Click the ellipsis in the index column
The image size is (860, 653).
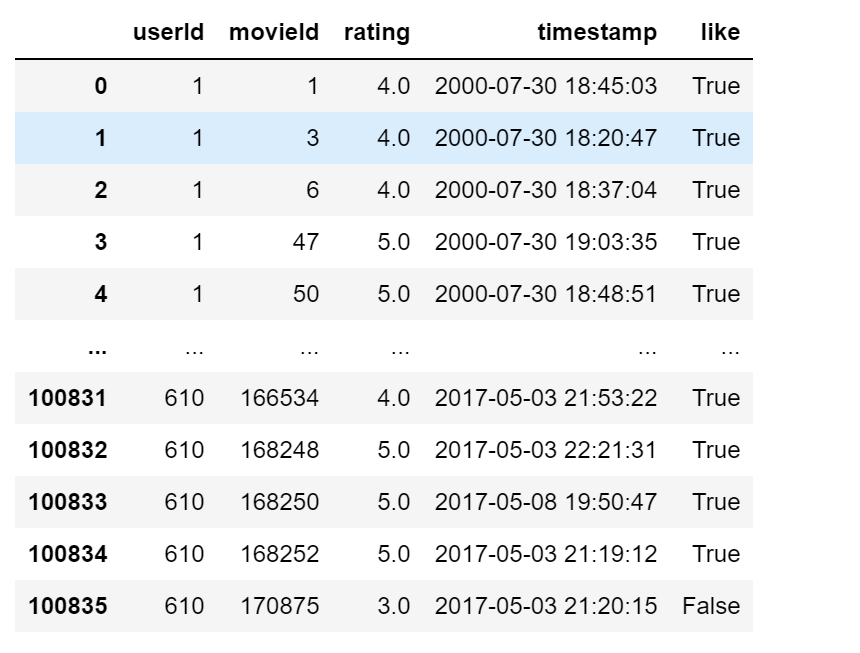(98, 348)
